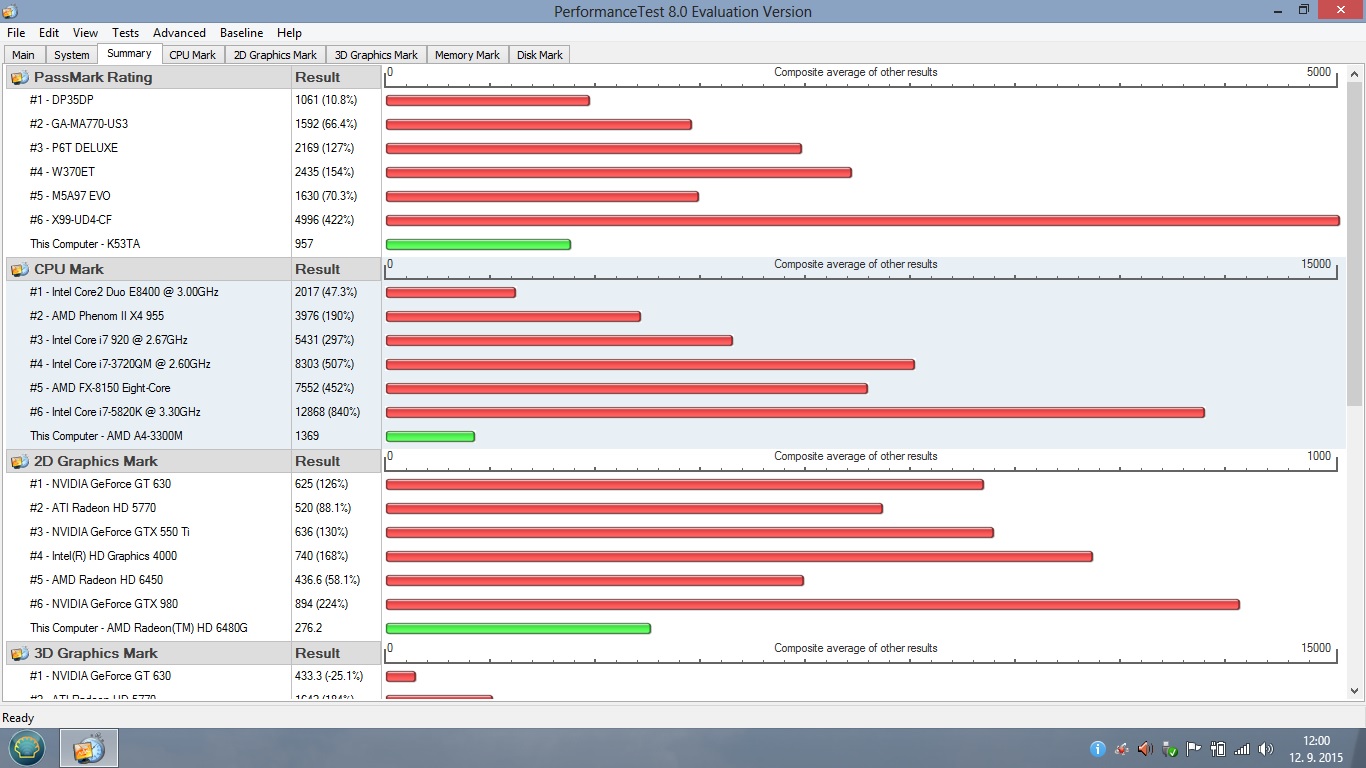Click the white volume speaker tray icon
The width and height of the screenshot is (1366, 768).
[1266, 748]
